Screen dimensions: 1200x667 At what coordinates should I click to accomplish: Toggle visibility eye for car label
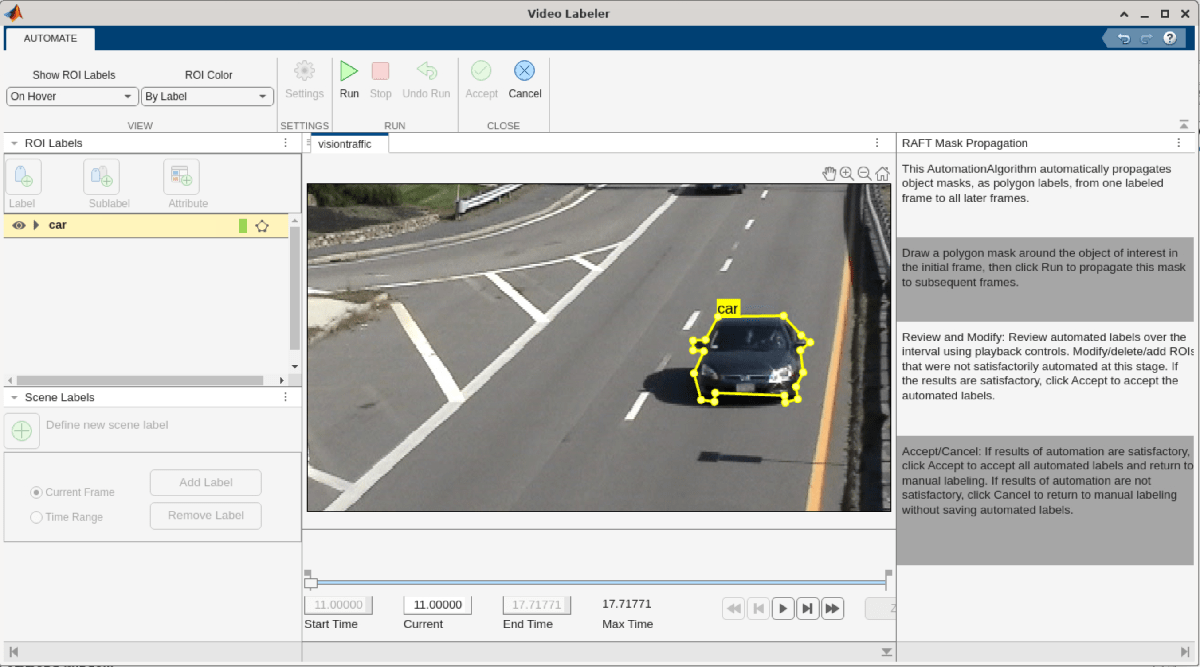coord(19,226)
